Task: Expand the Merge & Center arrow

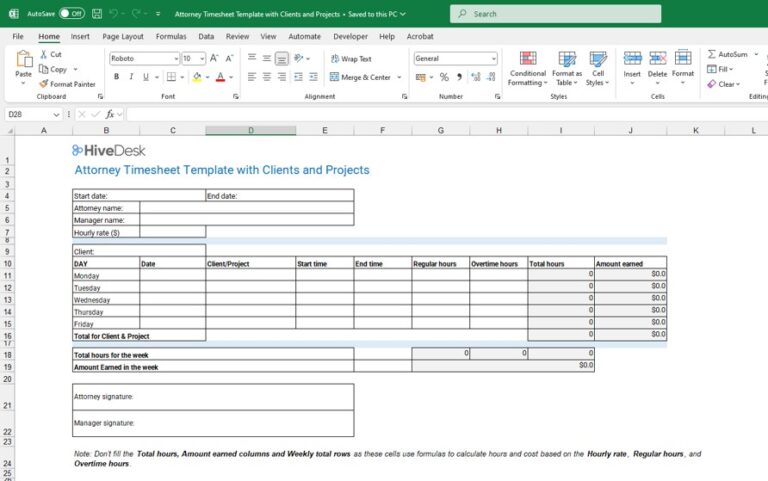Action: pos(399,77)
